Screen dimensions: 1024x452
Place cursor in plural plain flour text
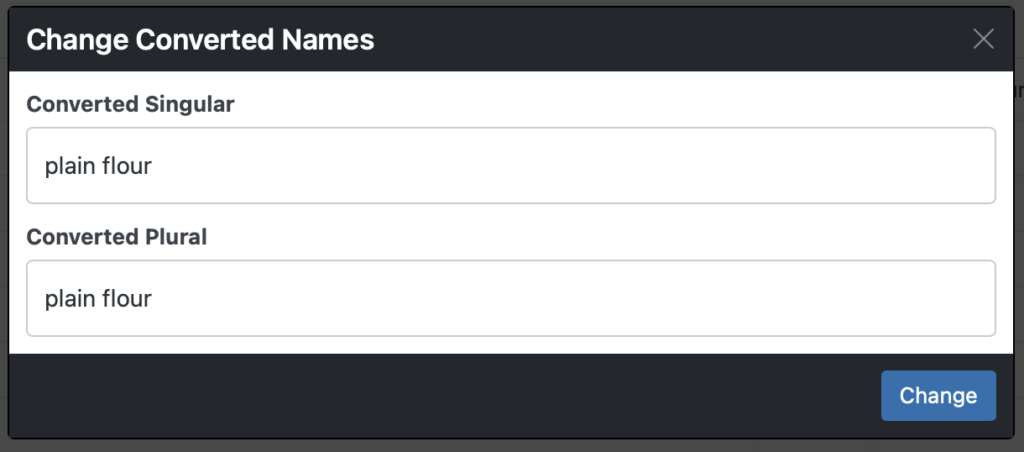98,299
